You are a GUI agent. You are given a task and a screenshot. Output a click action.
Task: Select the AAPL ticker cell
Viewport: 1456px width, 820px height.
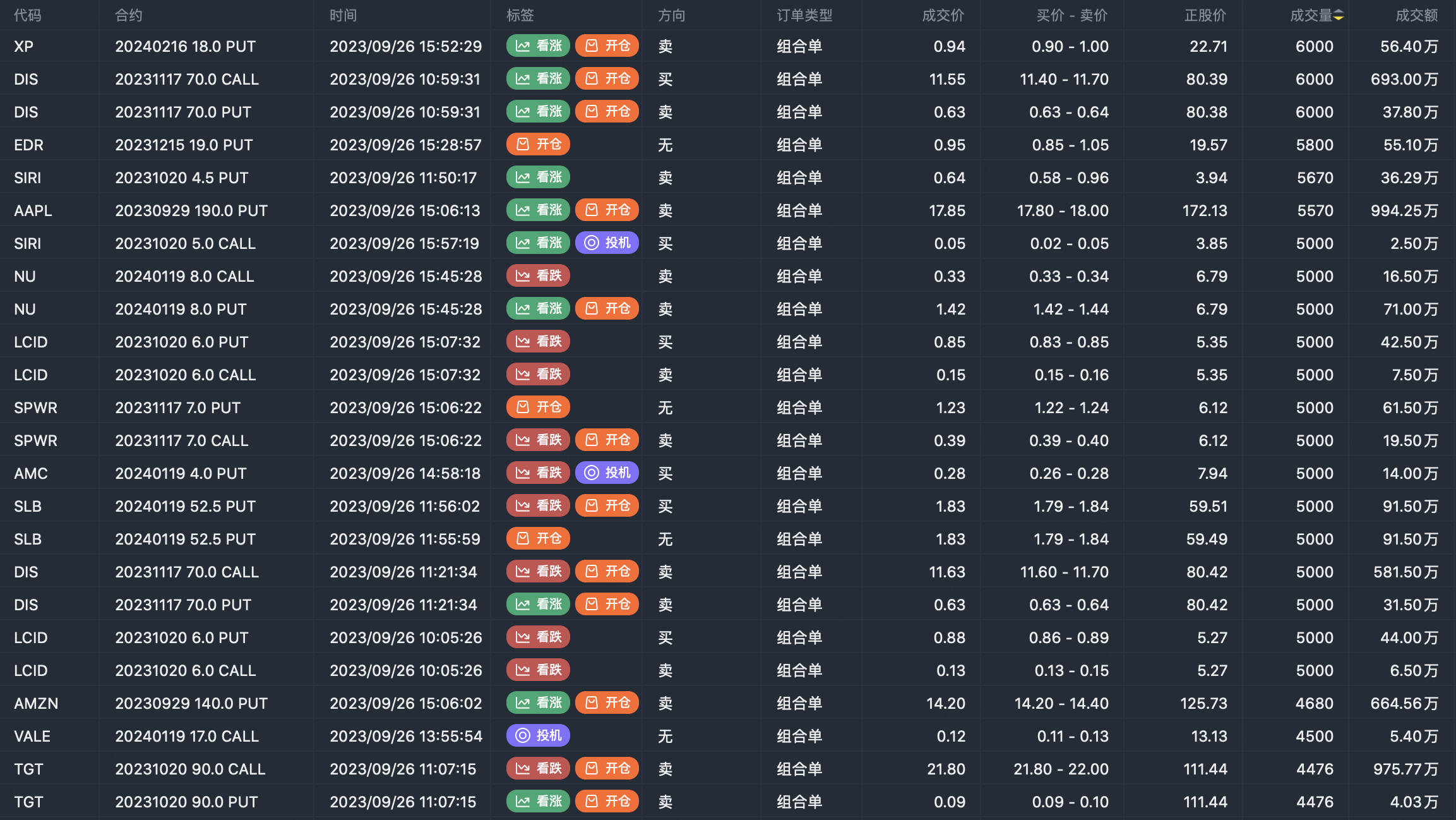coord(33,210)
